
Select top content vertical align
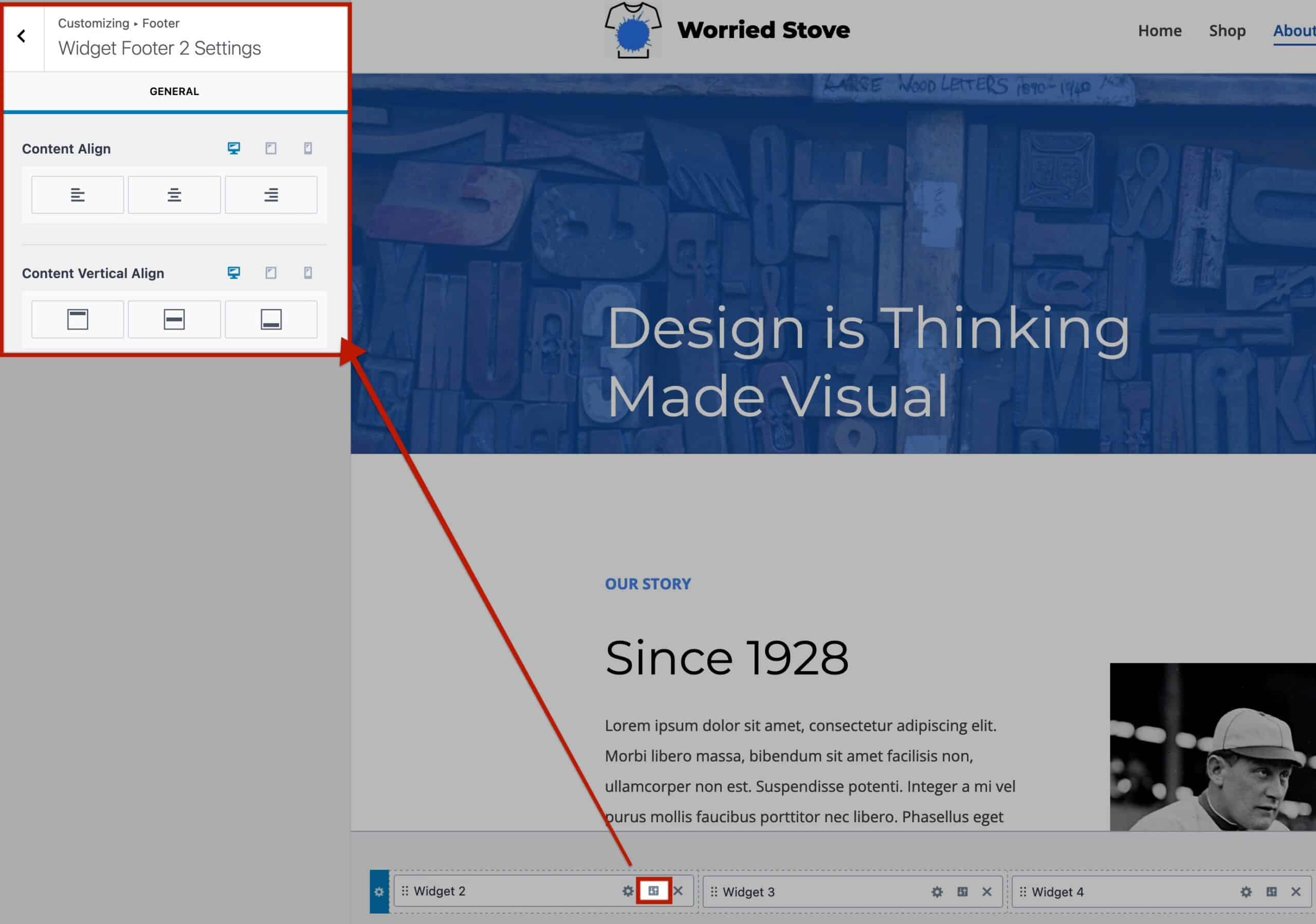[77, 318]
